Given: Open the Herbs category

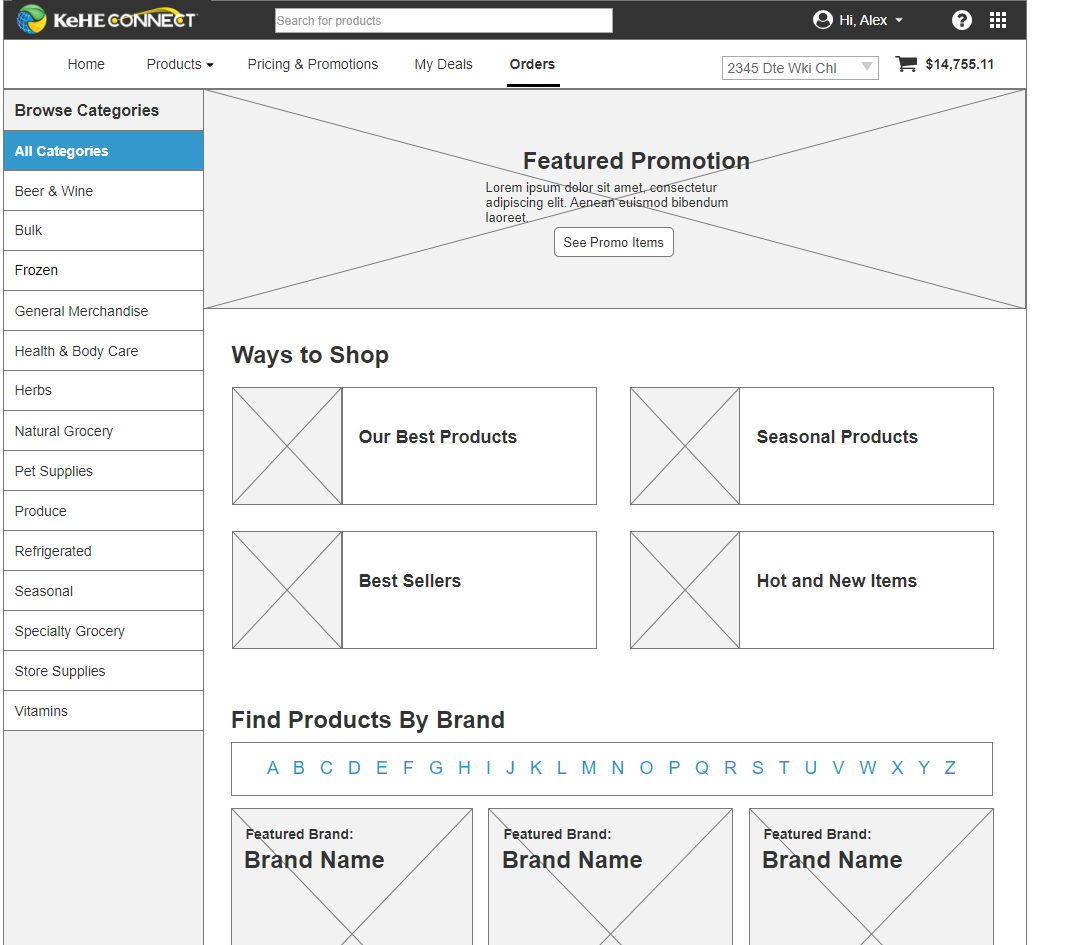Looking at the screenshot, I should [x=103, y=391].
